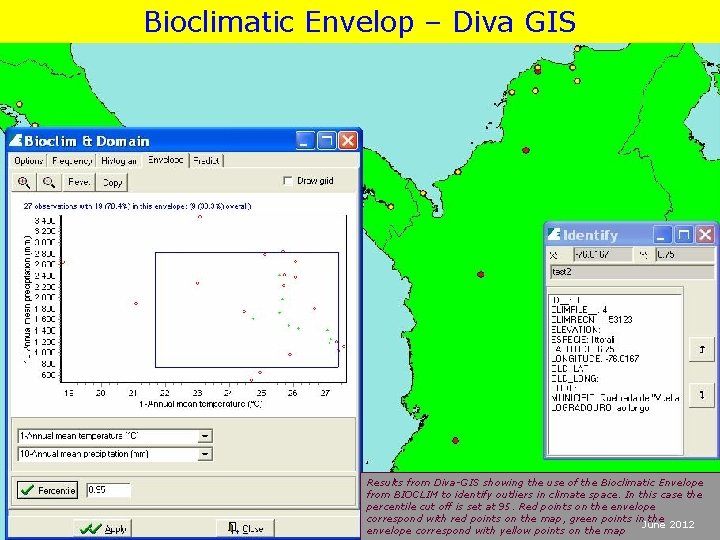Maximize the Bioclim & Domain window
720x540 pixels.
[x=326, y=141]
